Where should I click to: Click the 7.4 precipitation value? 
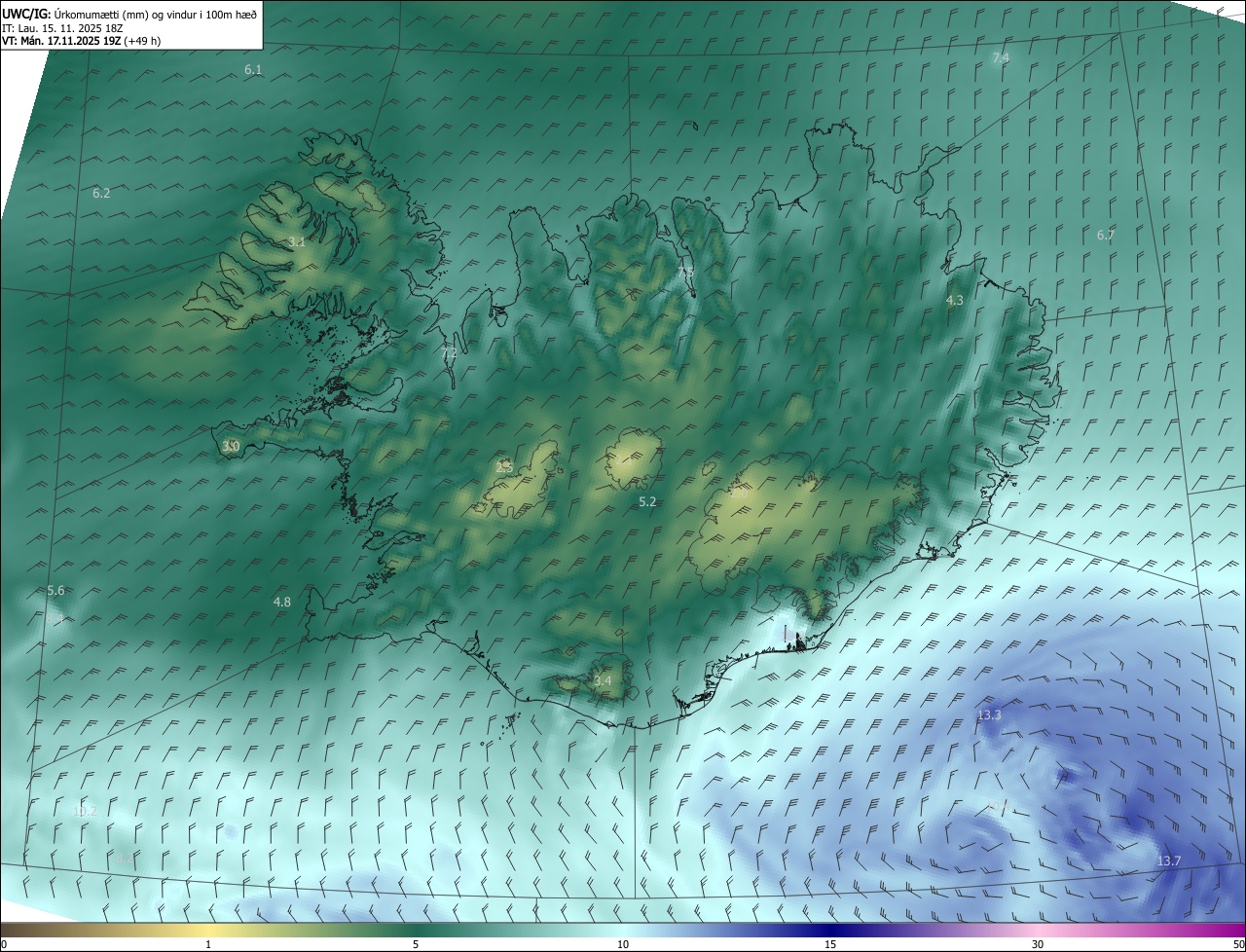click(1001, 58)
